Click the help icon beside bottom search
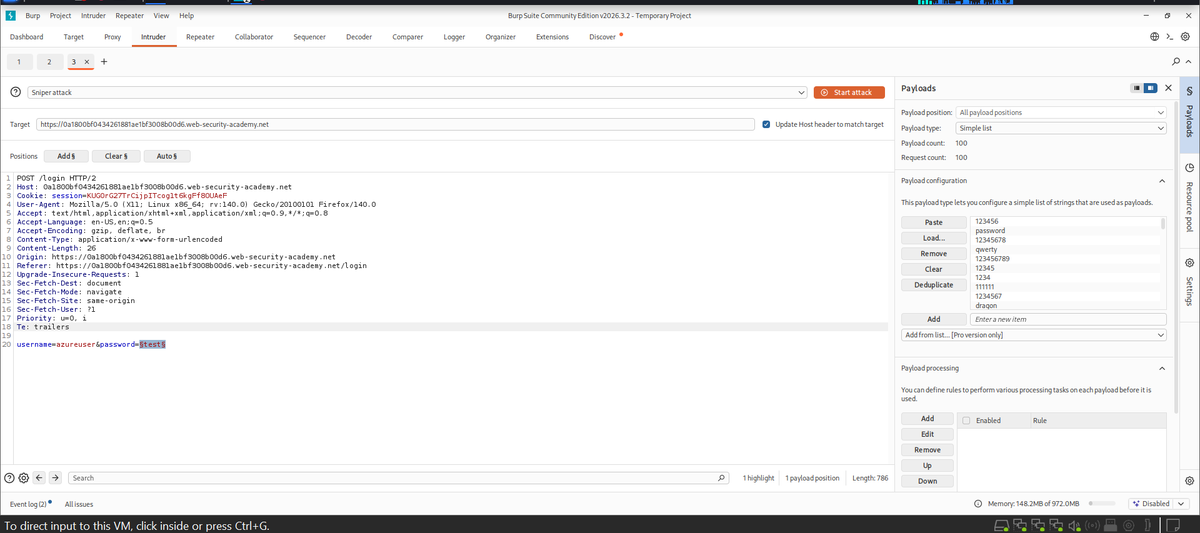The height and width of the screenshot is (533, 1200). click(x=9, y=478)
